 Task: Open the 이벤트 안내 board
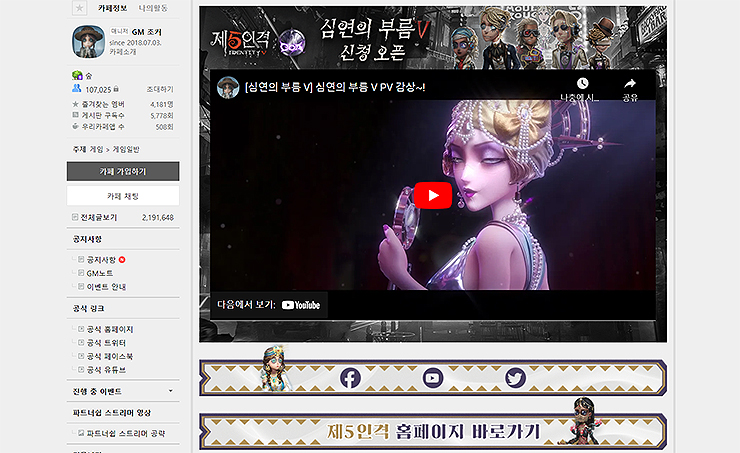point(106,287)
